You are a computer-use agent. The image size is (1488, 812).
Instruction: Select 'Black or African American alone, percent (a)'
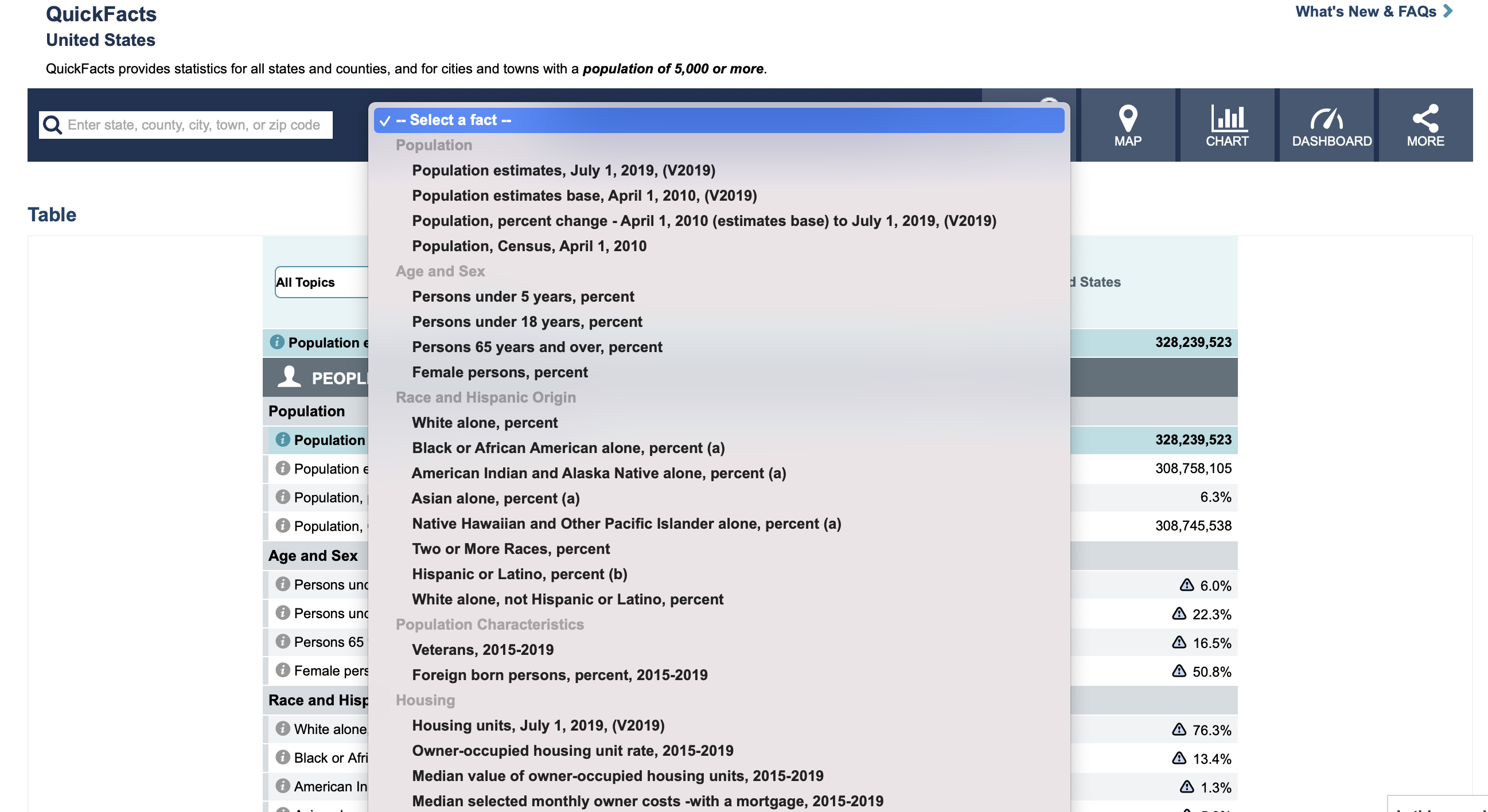pyautogui.click(x=568, y=448)
